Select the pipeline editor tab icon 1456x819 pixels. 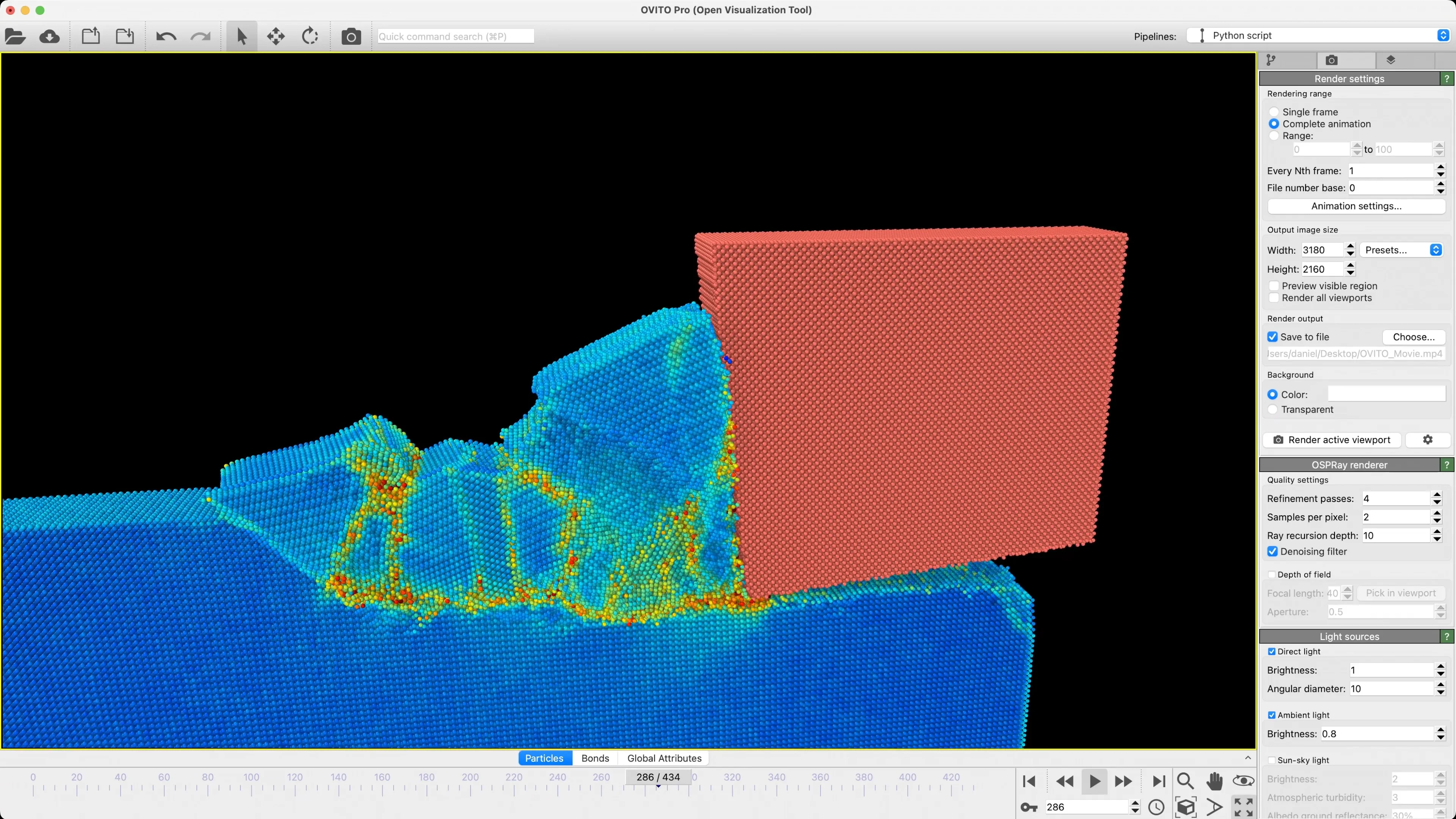[x=1271, y=60]
